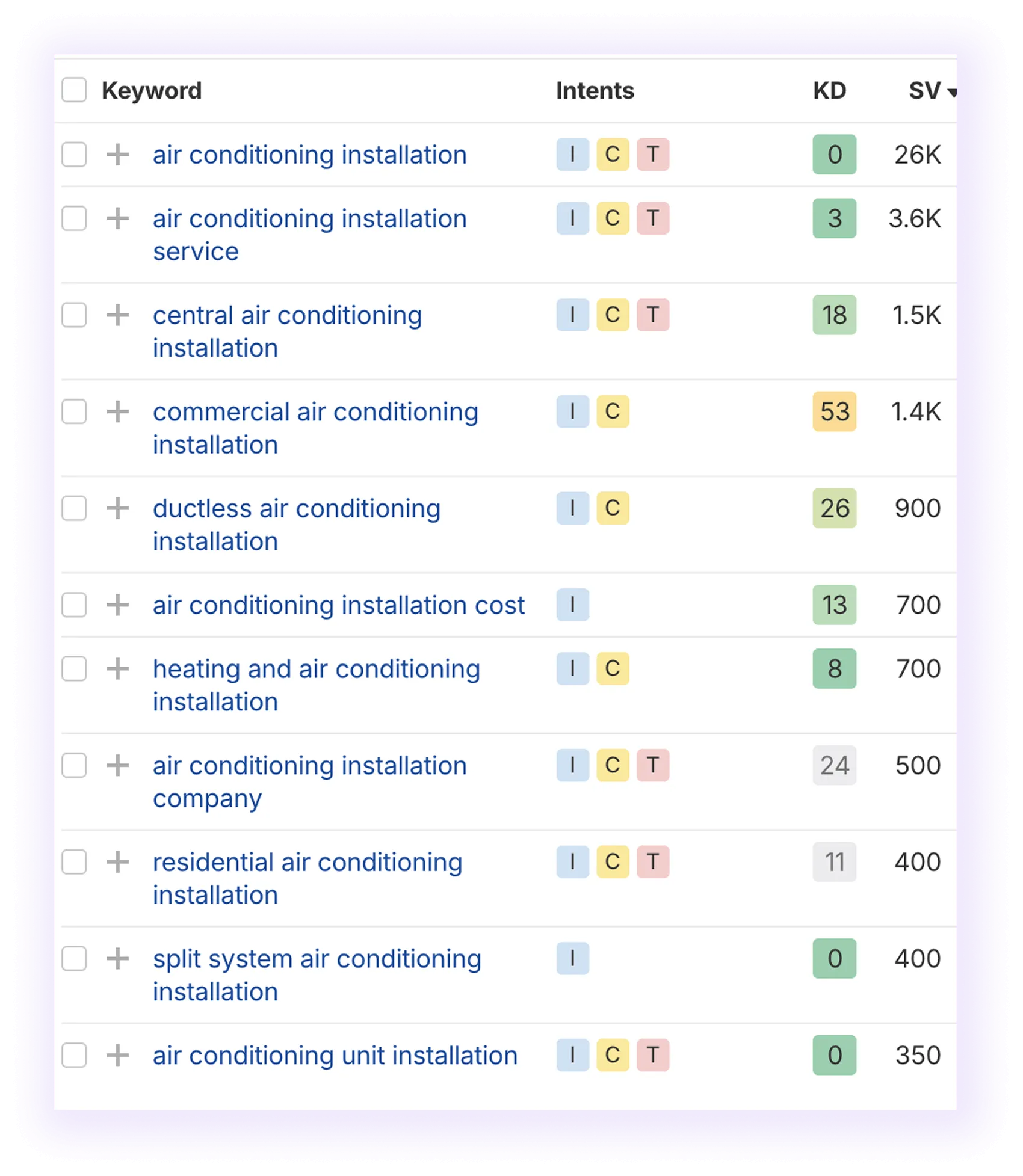Click the transactional badge for air conditioning unit installation

[x=653, y=1054]
